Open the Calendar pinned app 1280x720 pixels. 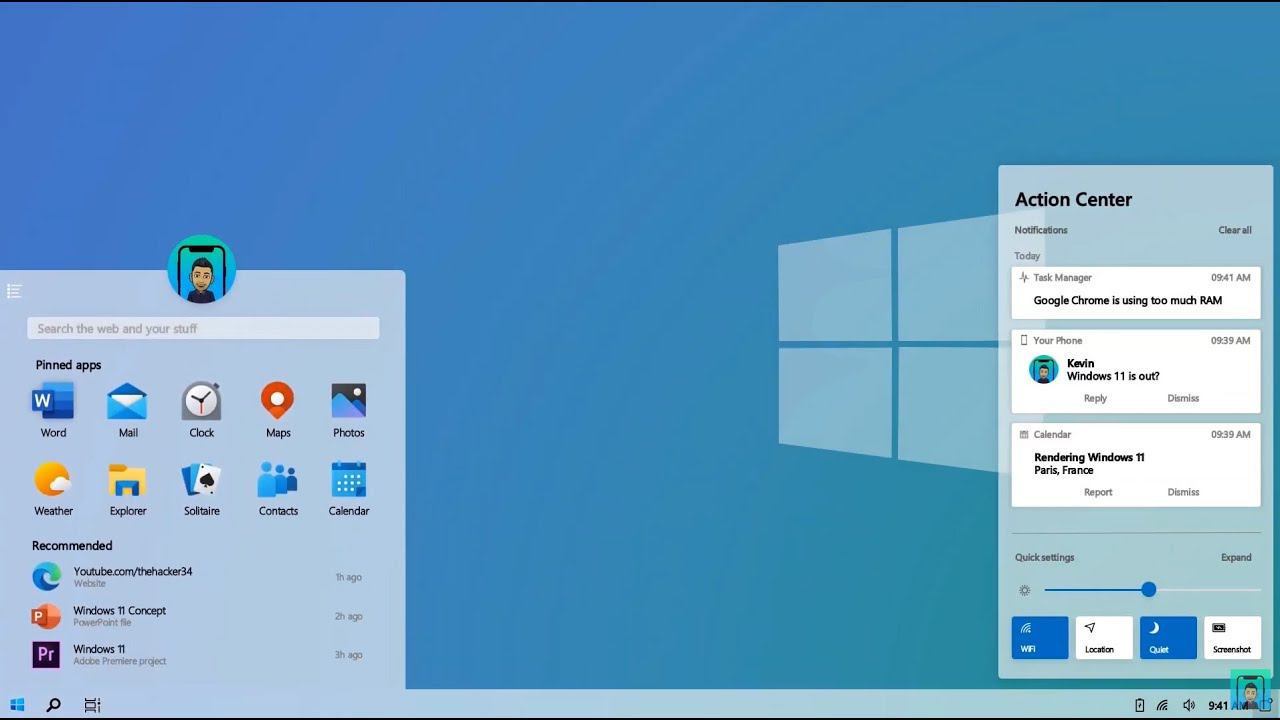pos(348,480)
